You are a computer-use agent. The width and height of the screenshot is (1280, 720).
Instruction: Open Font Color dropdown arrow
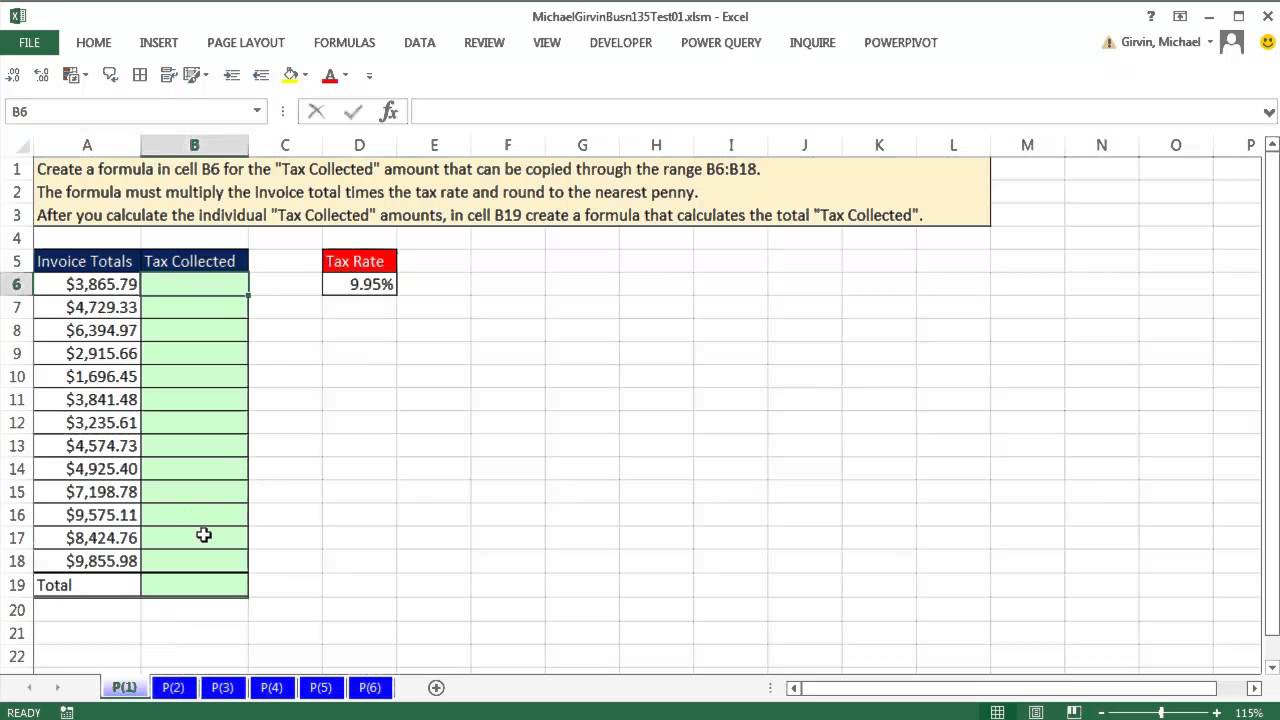pos(345,75)
